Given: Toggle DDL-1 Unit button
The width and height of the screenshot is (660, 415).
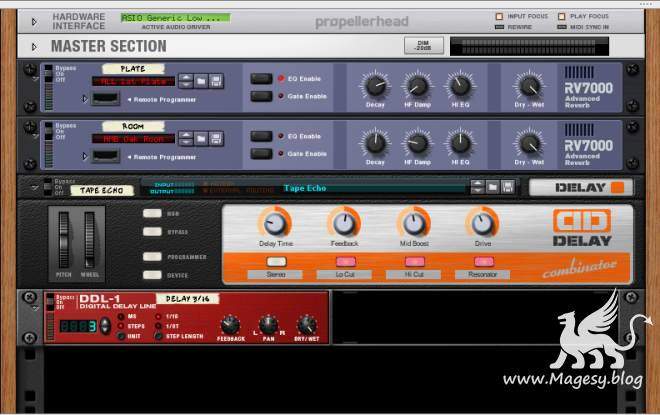Looking at the screenshot, I should [x=121, y=336].
